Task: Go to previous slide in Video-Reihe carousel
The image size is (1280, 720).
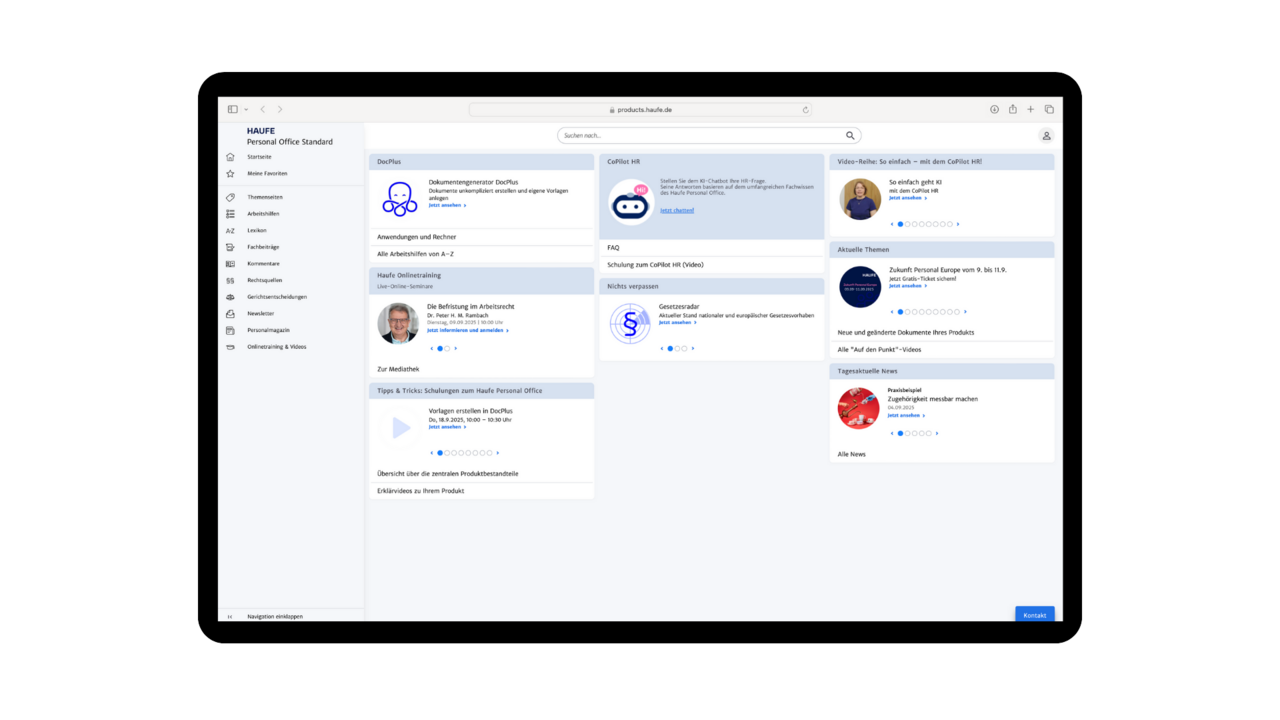Action: (x=892, y=225)
